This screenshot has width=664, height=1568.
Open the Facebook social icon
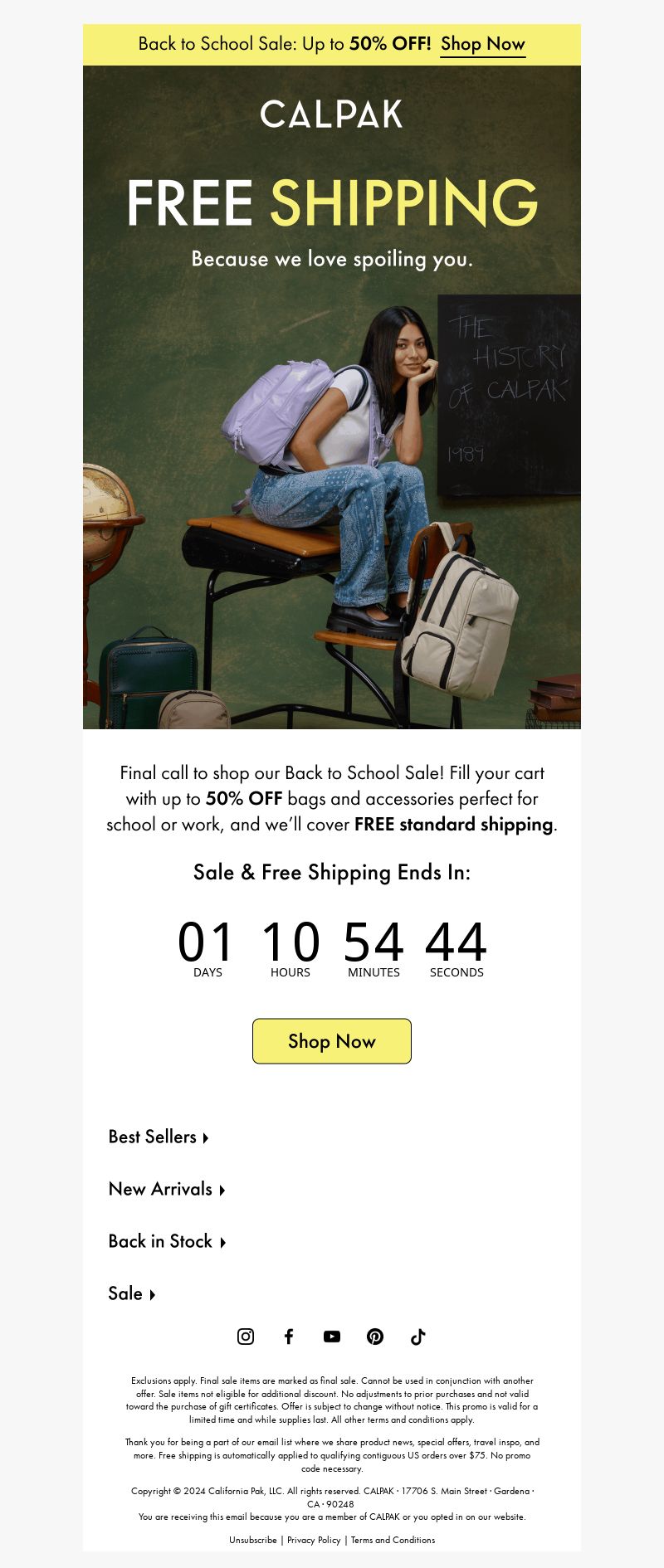289,1337
